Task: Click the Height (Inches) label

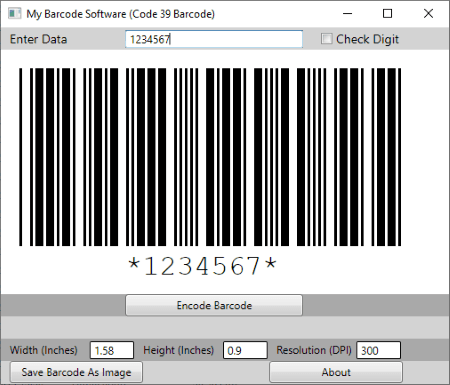Action: pos(179,350)
